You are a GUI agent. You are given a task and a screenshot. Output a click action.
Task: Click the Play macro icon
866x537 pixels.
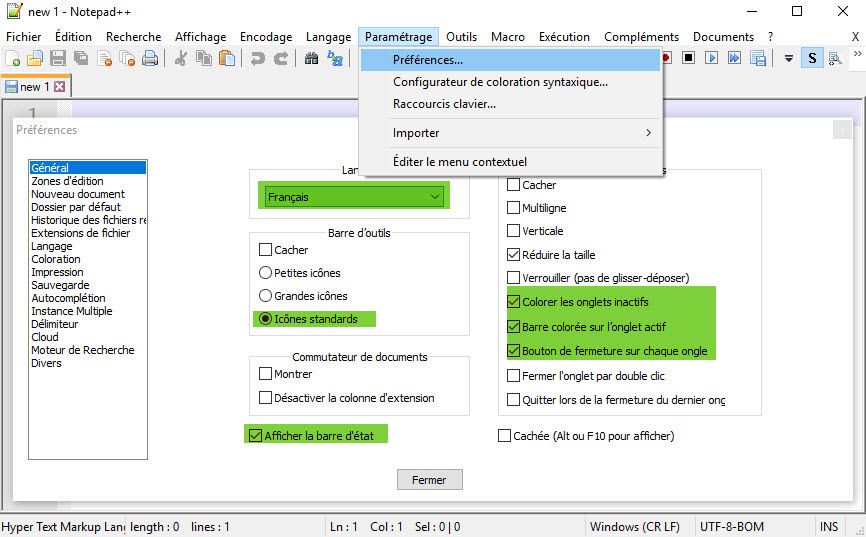711,57
